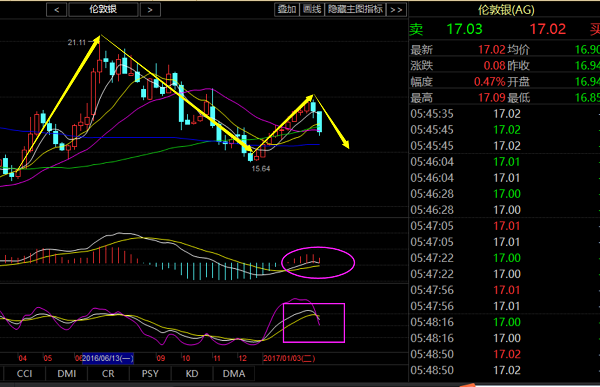
Task: Switch to the DMI indicator tab
Action: [x=67, y=374]
